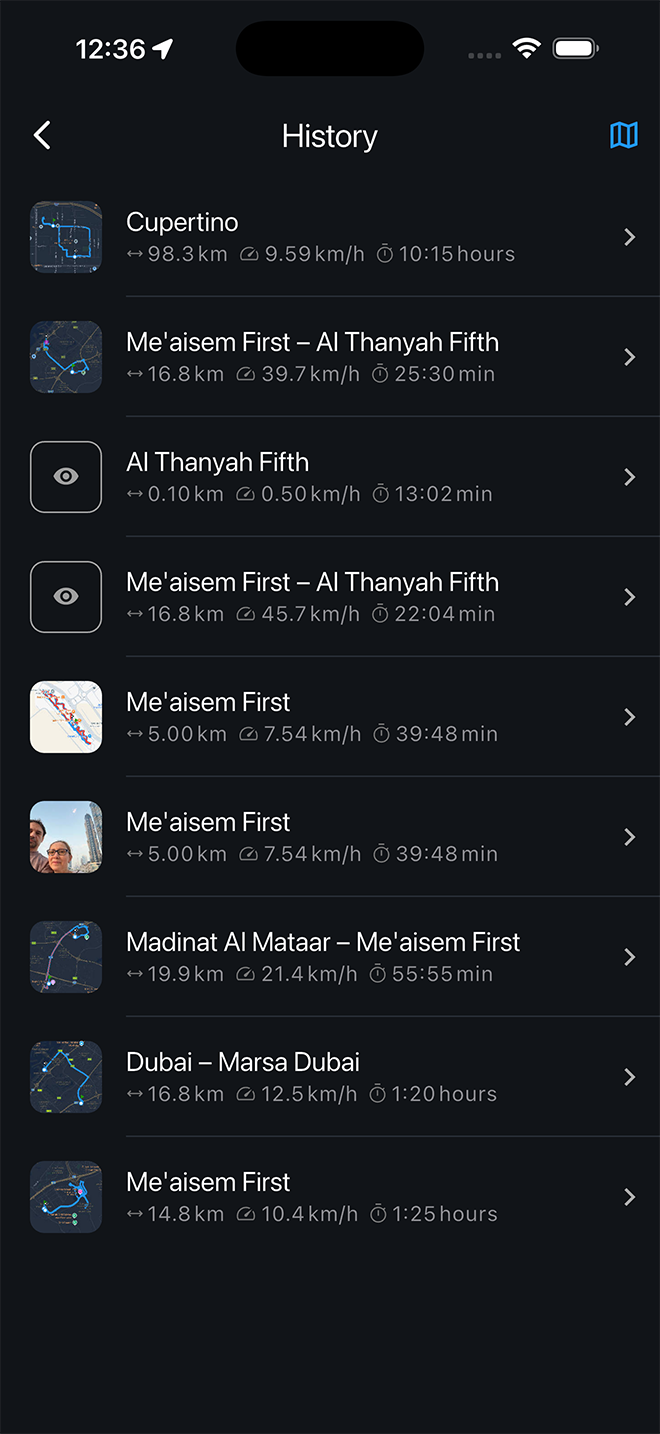Open the Me'aisem First trip lasting 39:48 minutes
This screenshot has height=1434, width=660.
click(630, 717)
